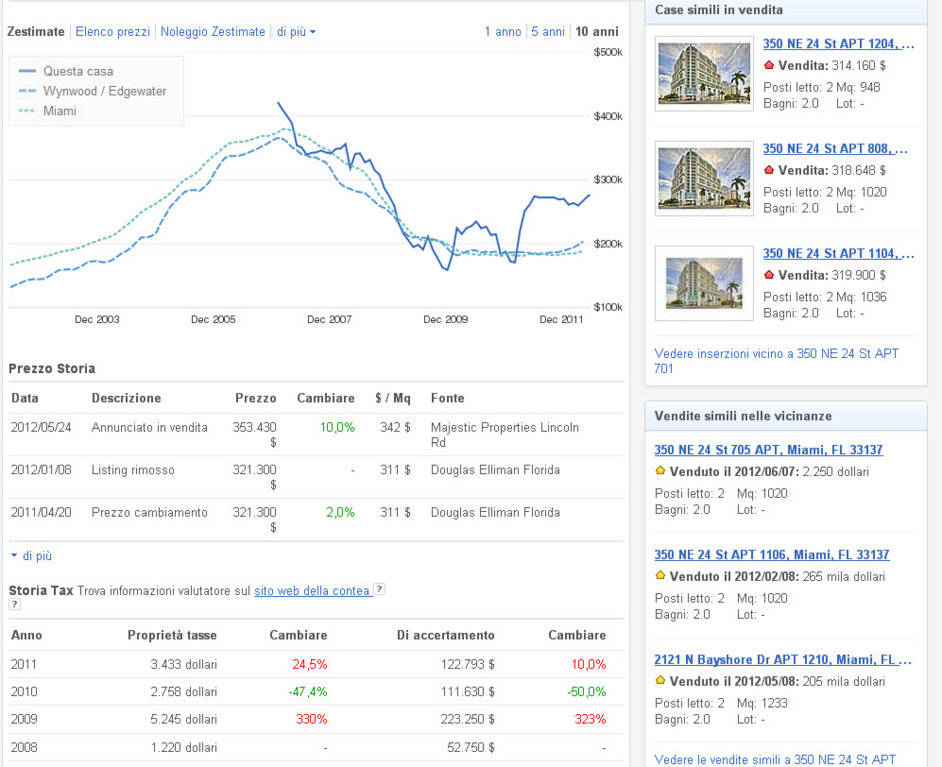Click red house icon beside 318.648 $
The width and height of the screenshot is (942, 767).
(768, 170)
